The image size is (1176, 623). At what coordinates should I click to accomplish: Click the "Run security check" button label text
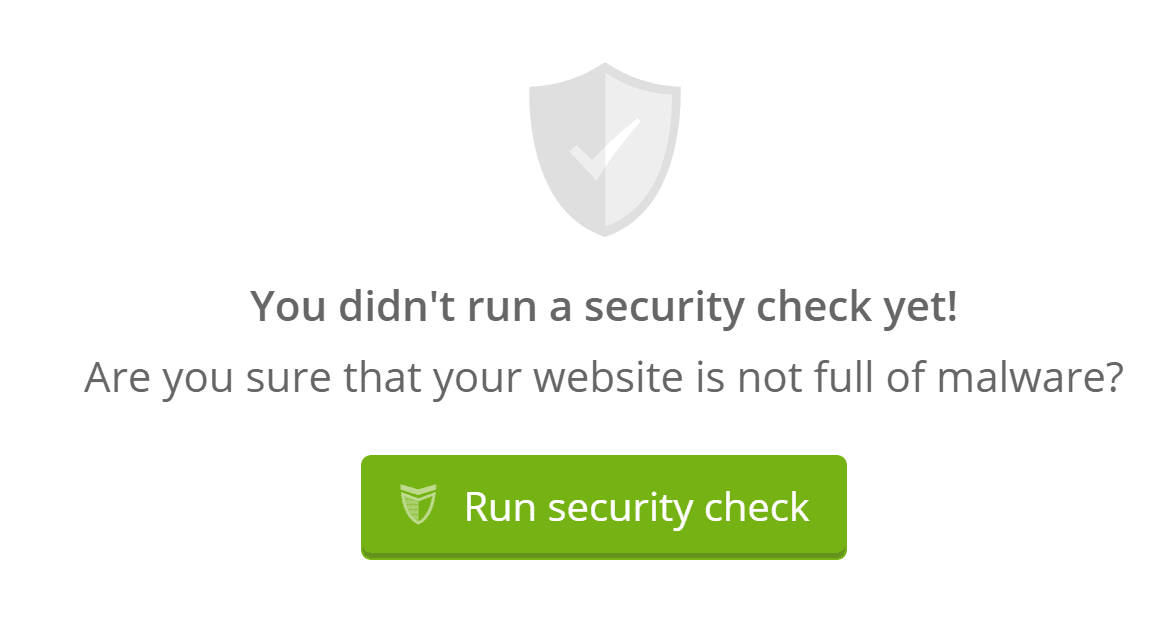(x=636, y=507)
